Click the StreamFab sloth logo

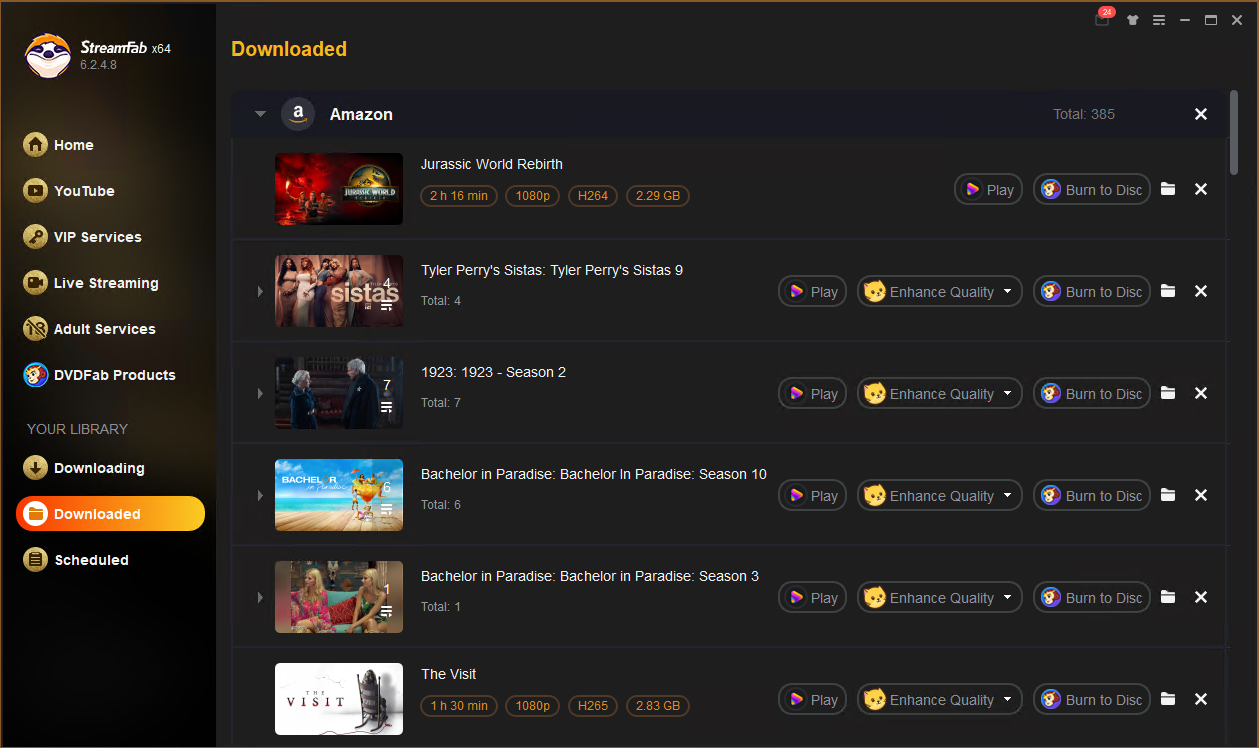(47, 56)
